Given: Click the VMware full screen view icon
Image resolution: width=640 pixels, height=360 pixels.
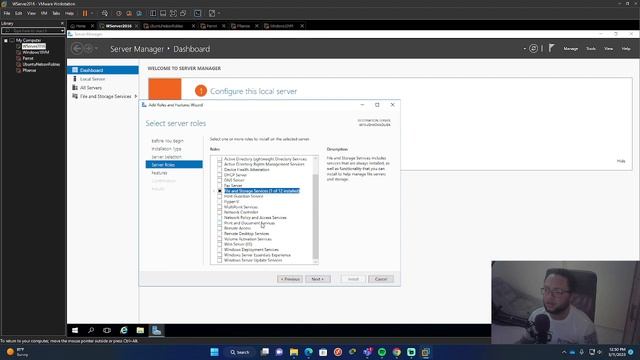Looking at the screenshot, I should pyautogui.click(x=173, y=13).
